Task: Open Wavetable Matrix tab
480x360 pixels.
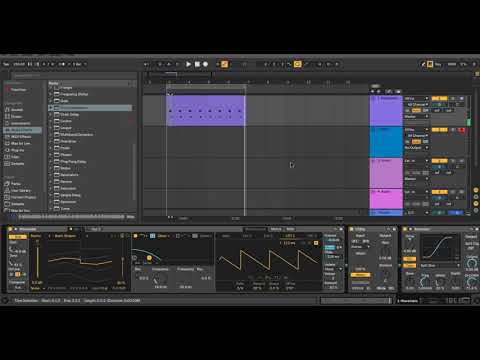Action: click(276, 229)
